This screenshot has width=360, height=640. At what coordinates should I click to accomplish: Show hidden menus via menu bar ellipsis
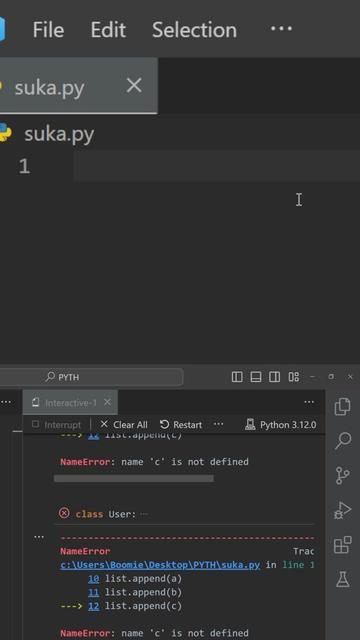click(x=281, y=29)
